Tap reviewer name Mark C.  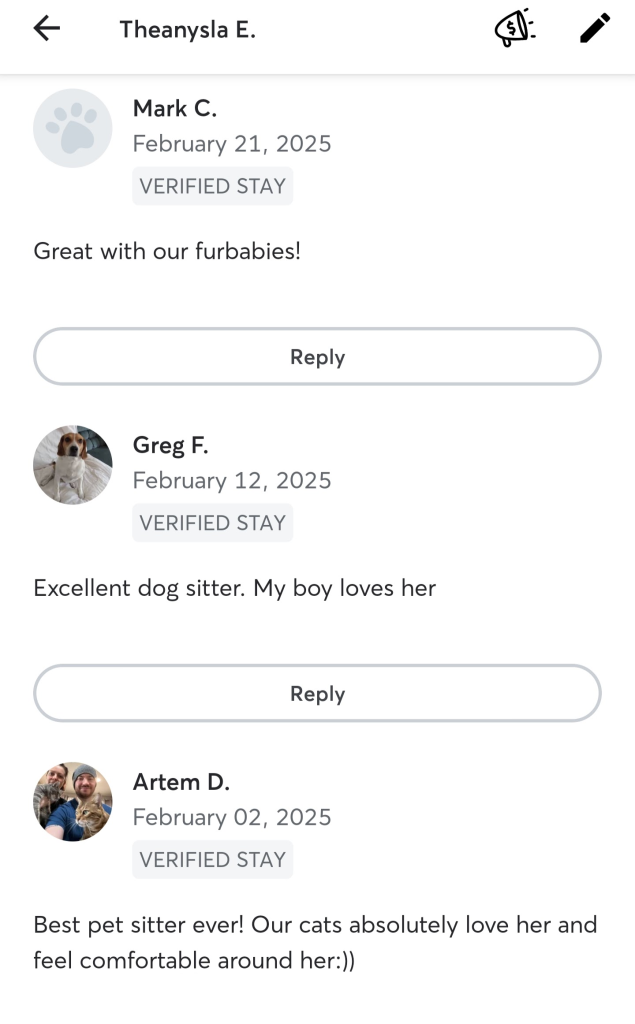tap(175, 108)
